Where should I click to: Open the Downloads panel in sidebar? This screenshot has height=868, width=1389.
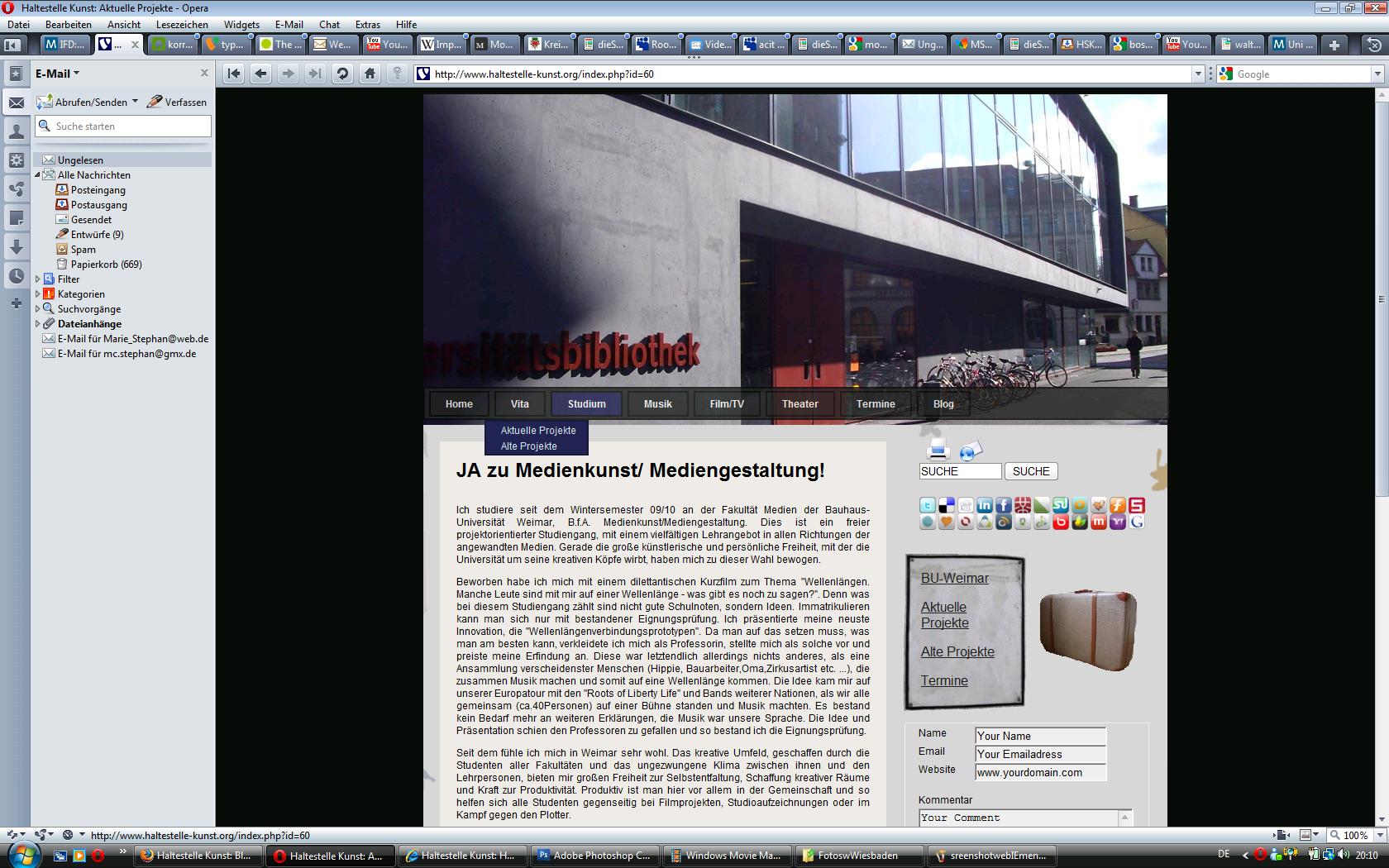[x=16, y=247]
